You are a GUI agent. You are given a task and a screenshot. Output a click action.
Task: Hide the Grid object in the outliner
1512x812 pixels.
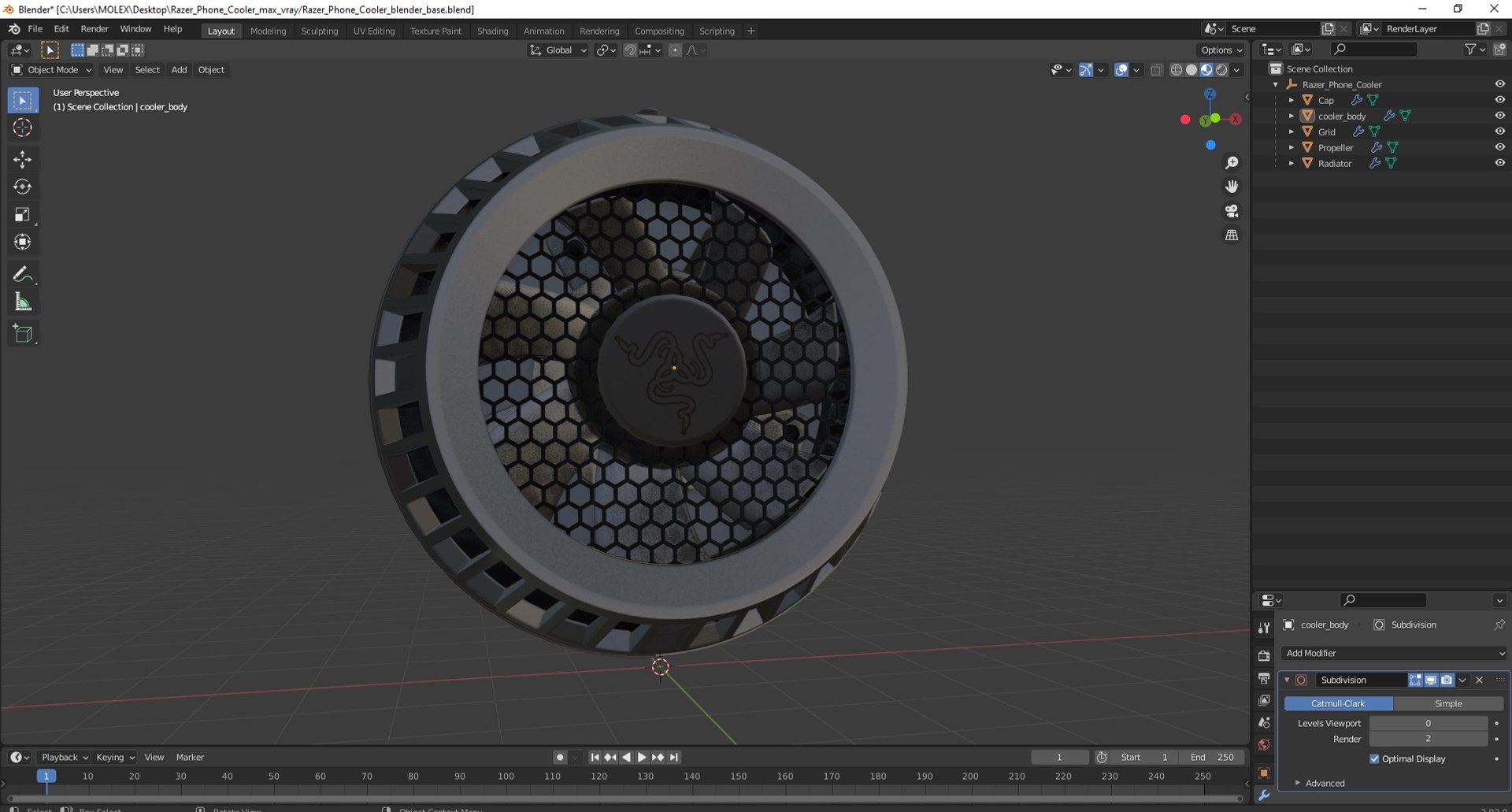[x=1499, y=132]
